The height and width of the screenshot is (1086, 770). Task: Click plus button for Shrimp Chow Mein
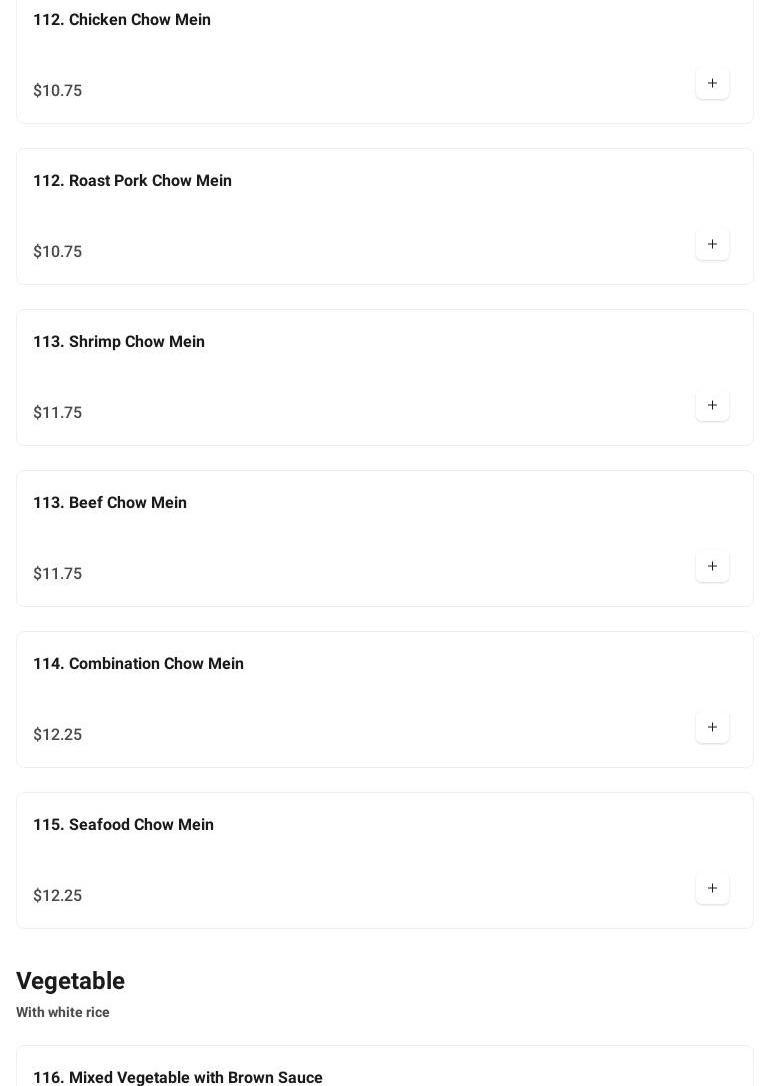click(x=712, y=405)
